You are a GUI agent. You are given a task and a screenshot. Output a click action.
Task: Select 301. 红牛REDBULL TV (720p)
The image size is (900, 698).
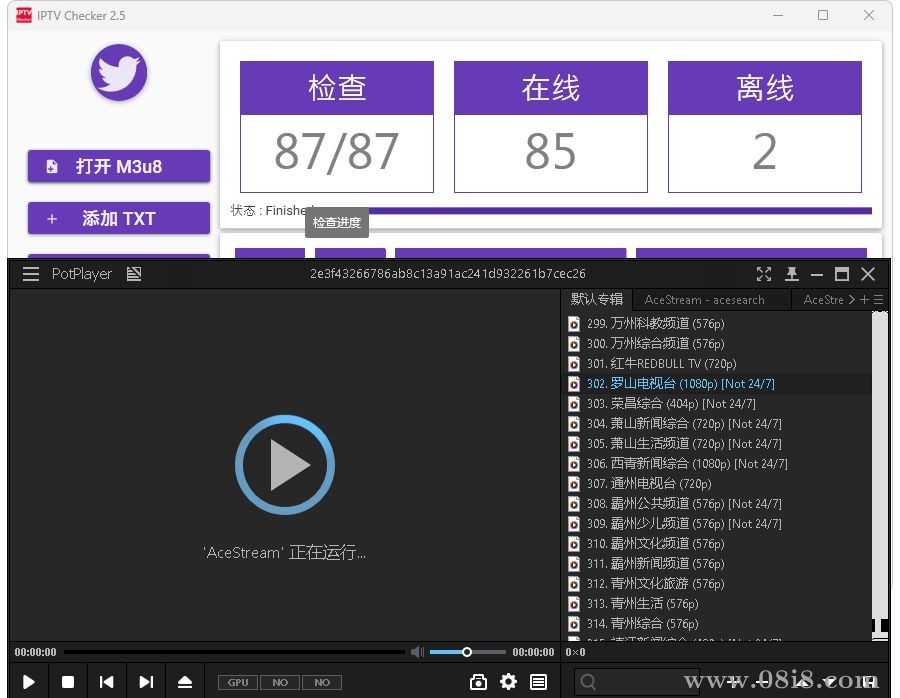(x=717, y=364)
